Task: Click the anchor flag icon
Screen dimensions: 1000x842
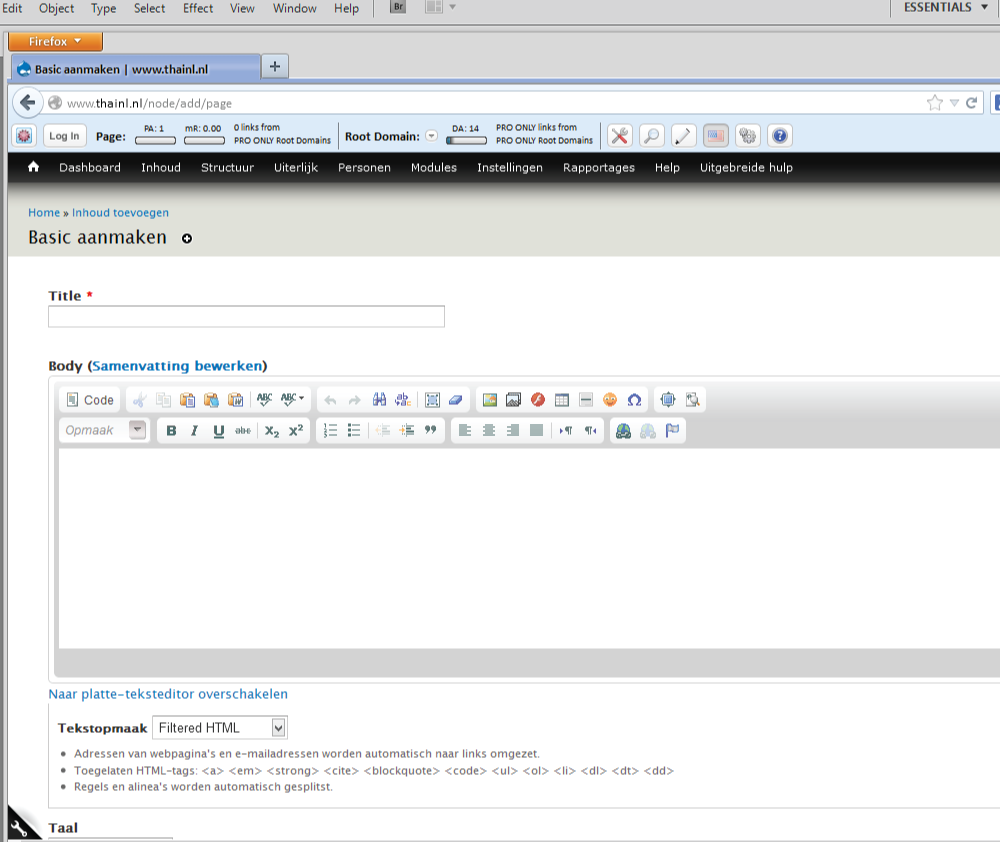Action: 672,431
